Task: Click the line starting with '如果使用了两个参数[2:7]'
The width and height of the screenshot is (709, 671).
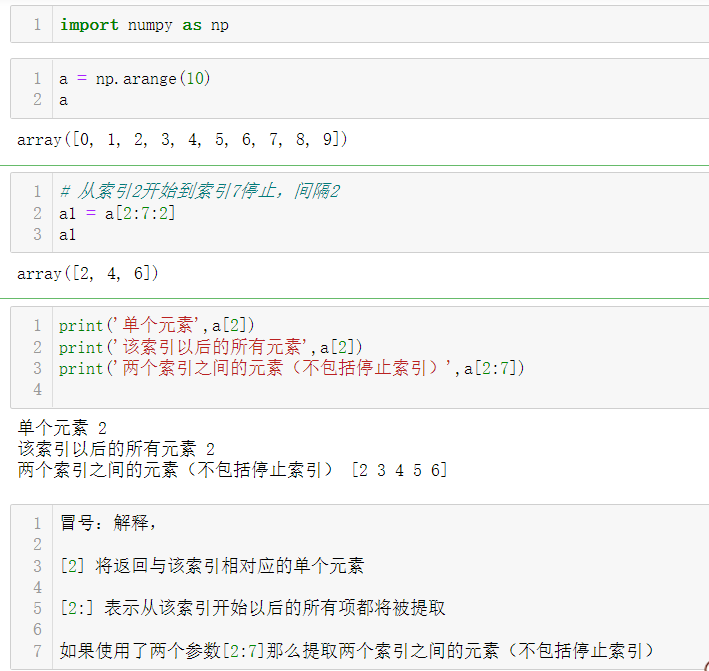Action: 357,651
